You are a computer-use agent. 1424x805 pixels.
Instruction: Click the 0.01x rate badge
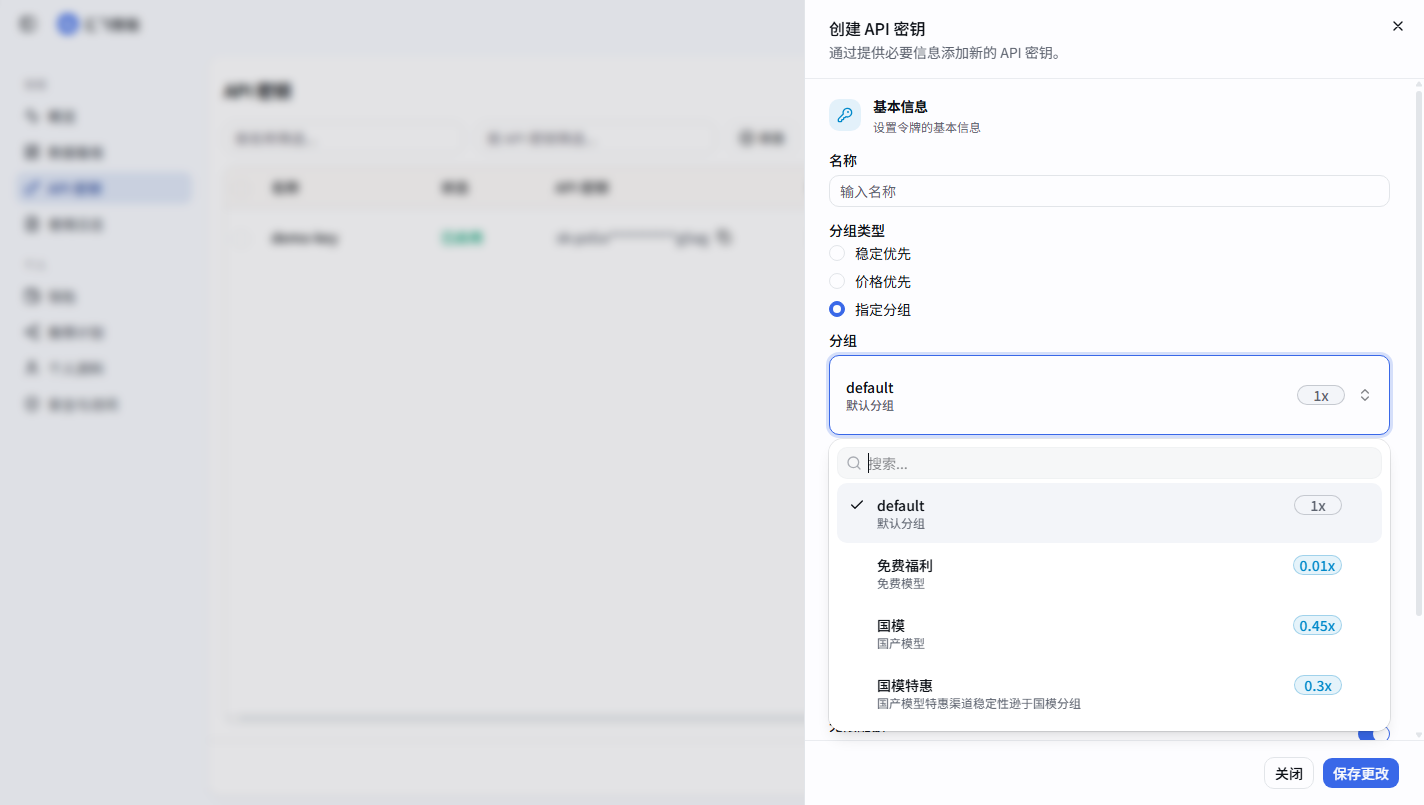(x=1317, y=565)
